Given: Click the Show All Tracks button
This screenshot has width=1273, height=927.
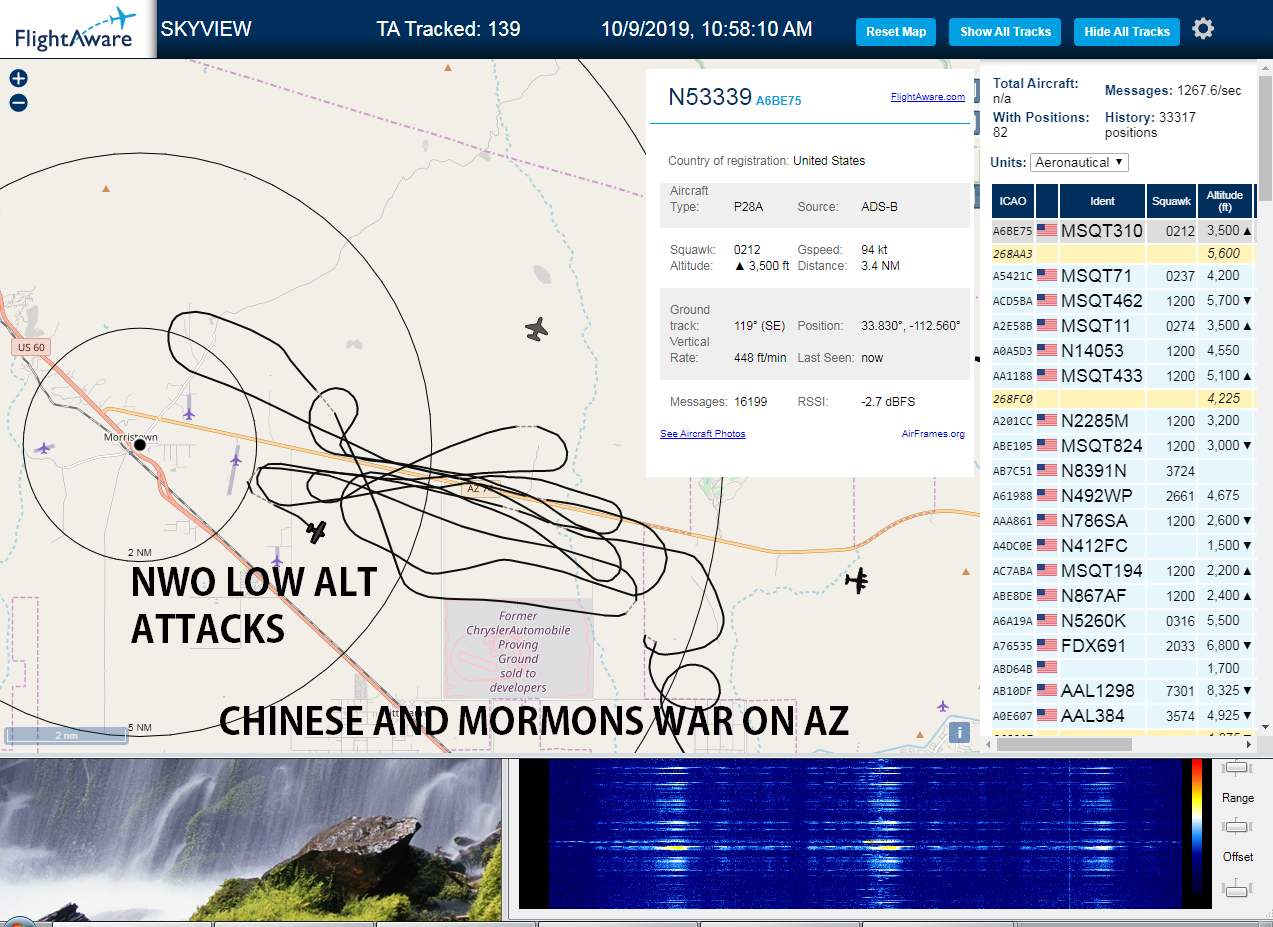Looking at the screenshot, I should click(x=1005, y=32).
